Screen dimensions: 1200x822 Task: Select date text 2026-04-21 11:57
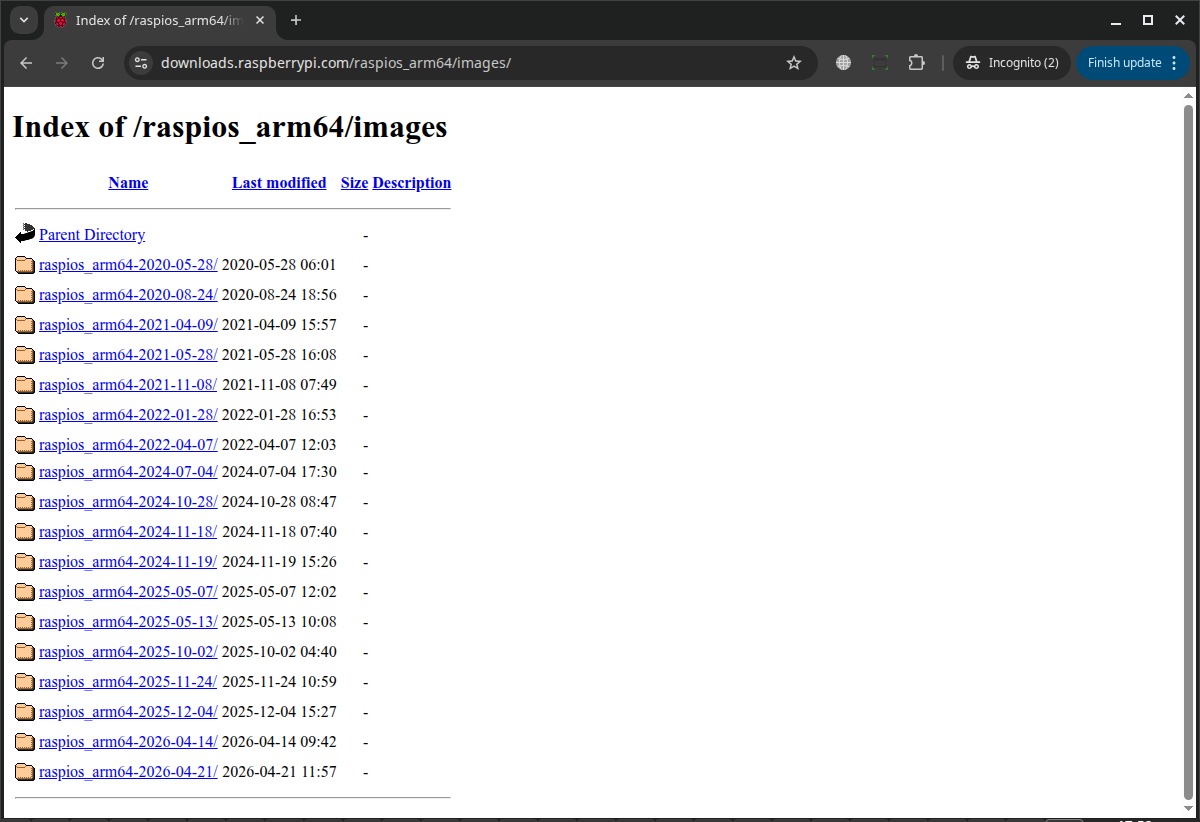click(279, 772)
